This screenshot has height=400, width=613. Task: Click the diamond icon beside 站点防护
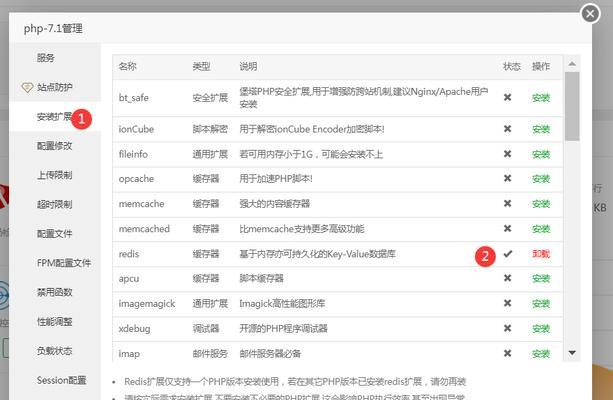click(x=27, y=87)
